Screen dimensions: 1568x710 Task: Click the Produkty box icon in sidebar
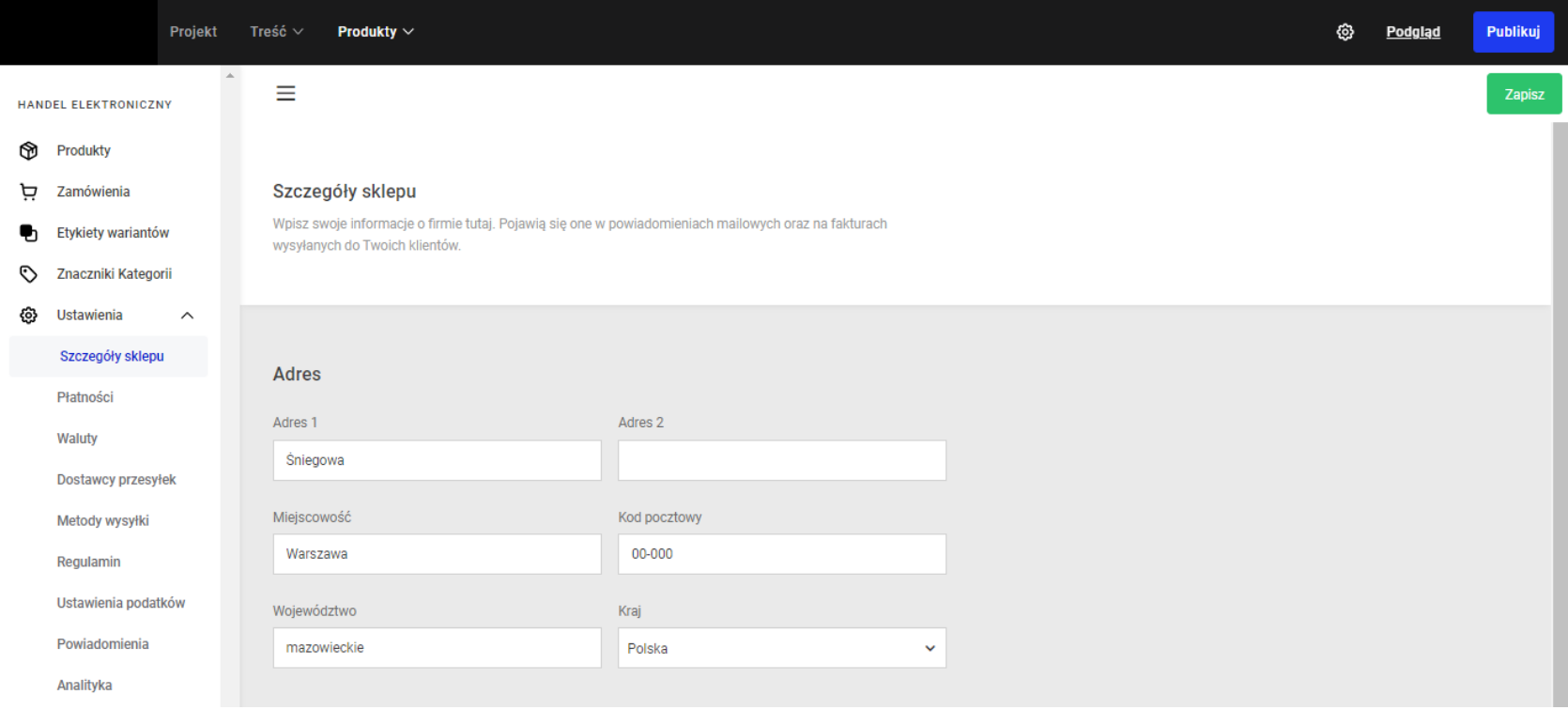coord(29,150)
